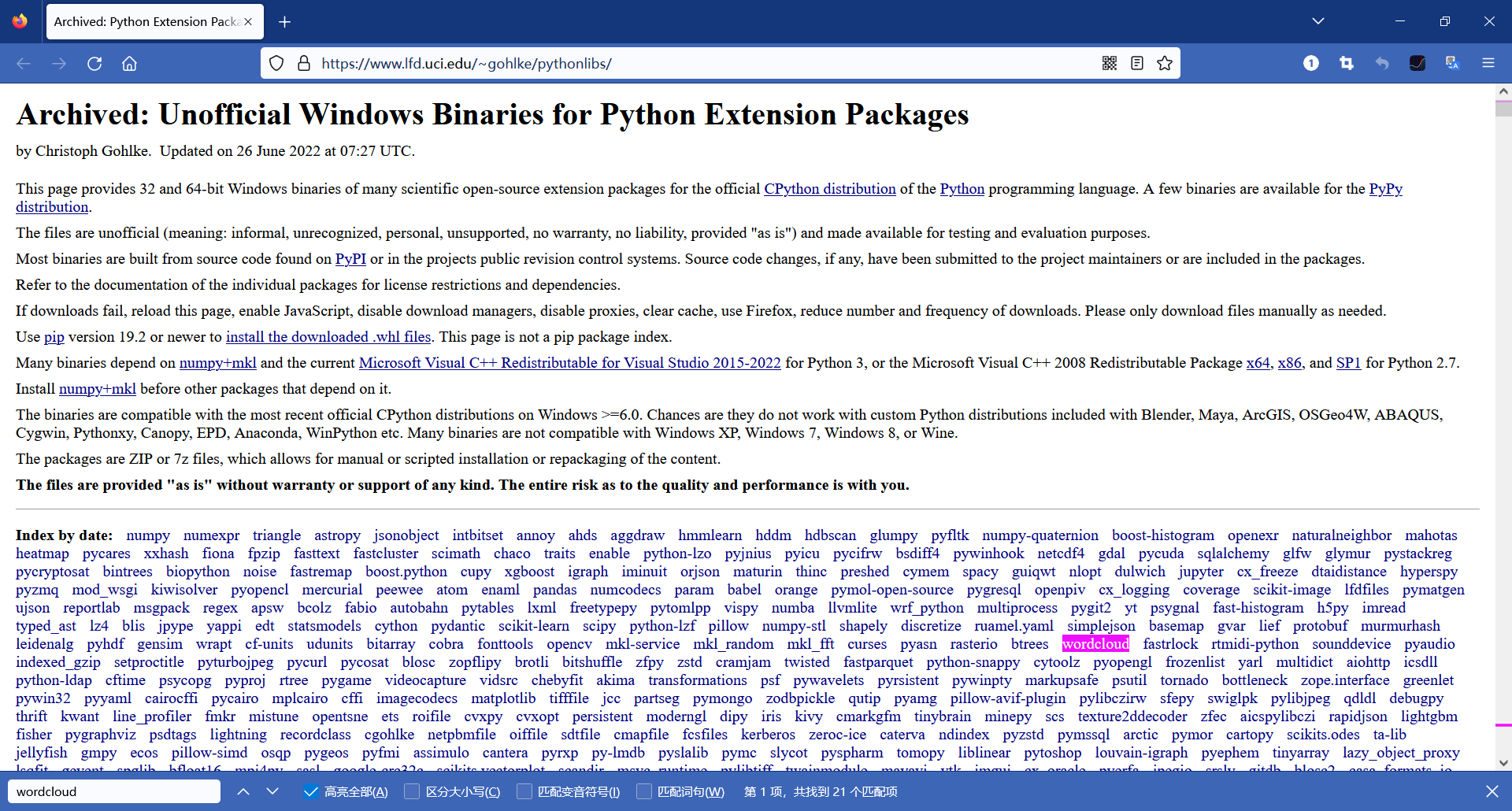Open the dark square extension icon
This screenshot has width=1512, height=811.
1417,63
